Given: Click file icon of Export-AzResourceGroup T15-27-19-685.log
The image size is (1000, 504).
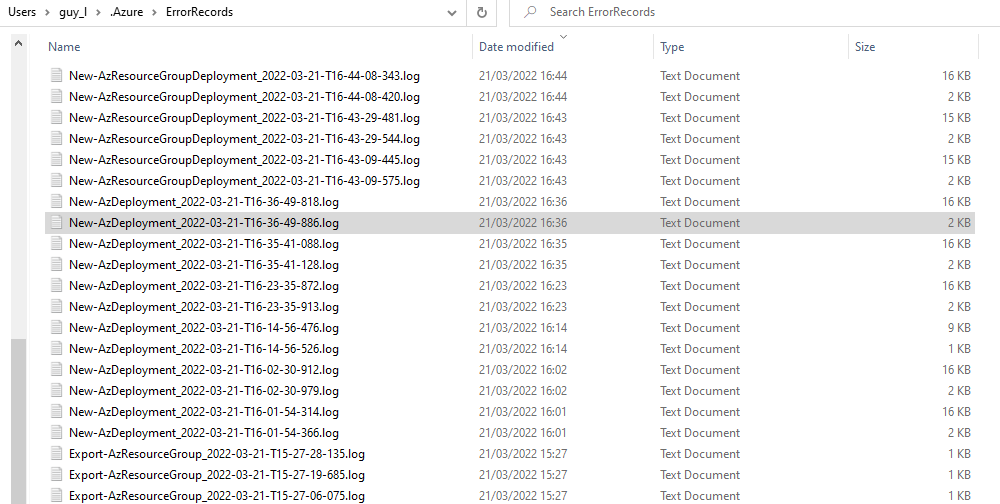Looking at the screenshot, I should [57, 475].
